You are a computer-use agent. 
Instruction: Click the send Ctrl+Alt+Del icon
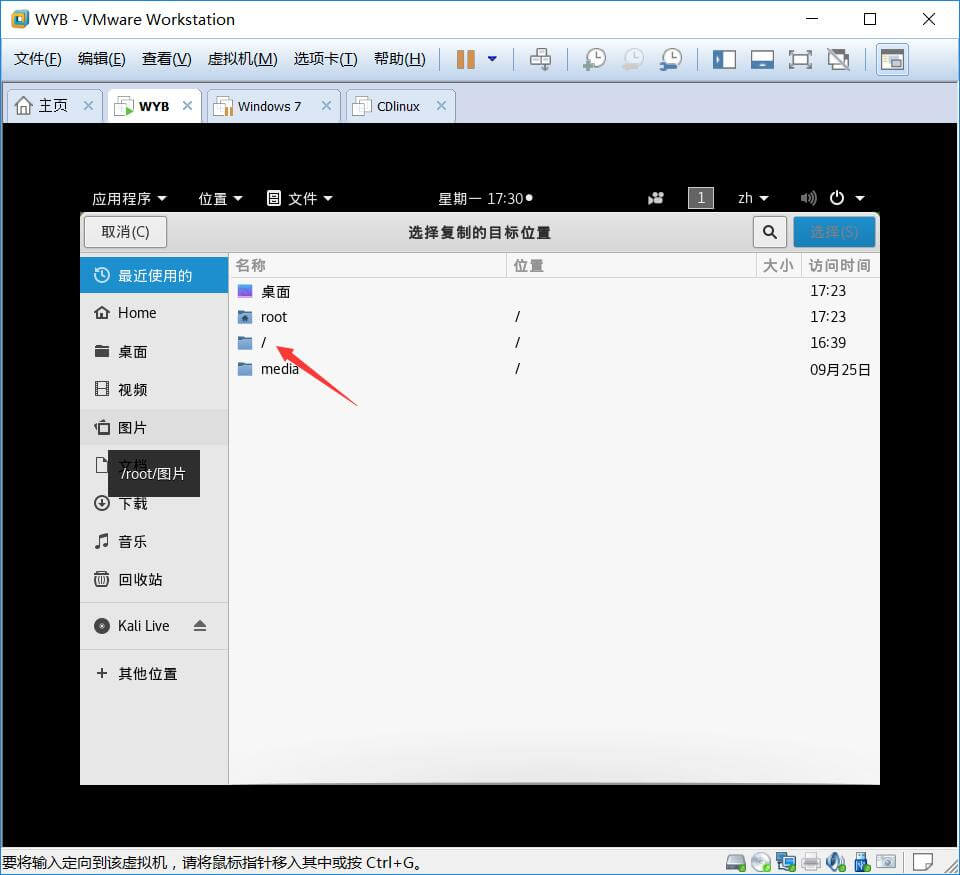(x=540, y=59)
